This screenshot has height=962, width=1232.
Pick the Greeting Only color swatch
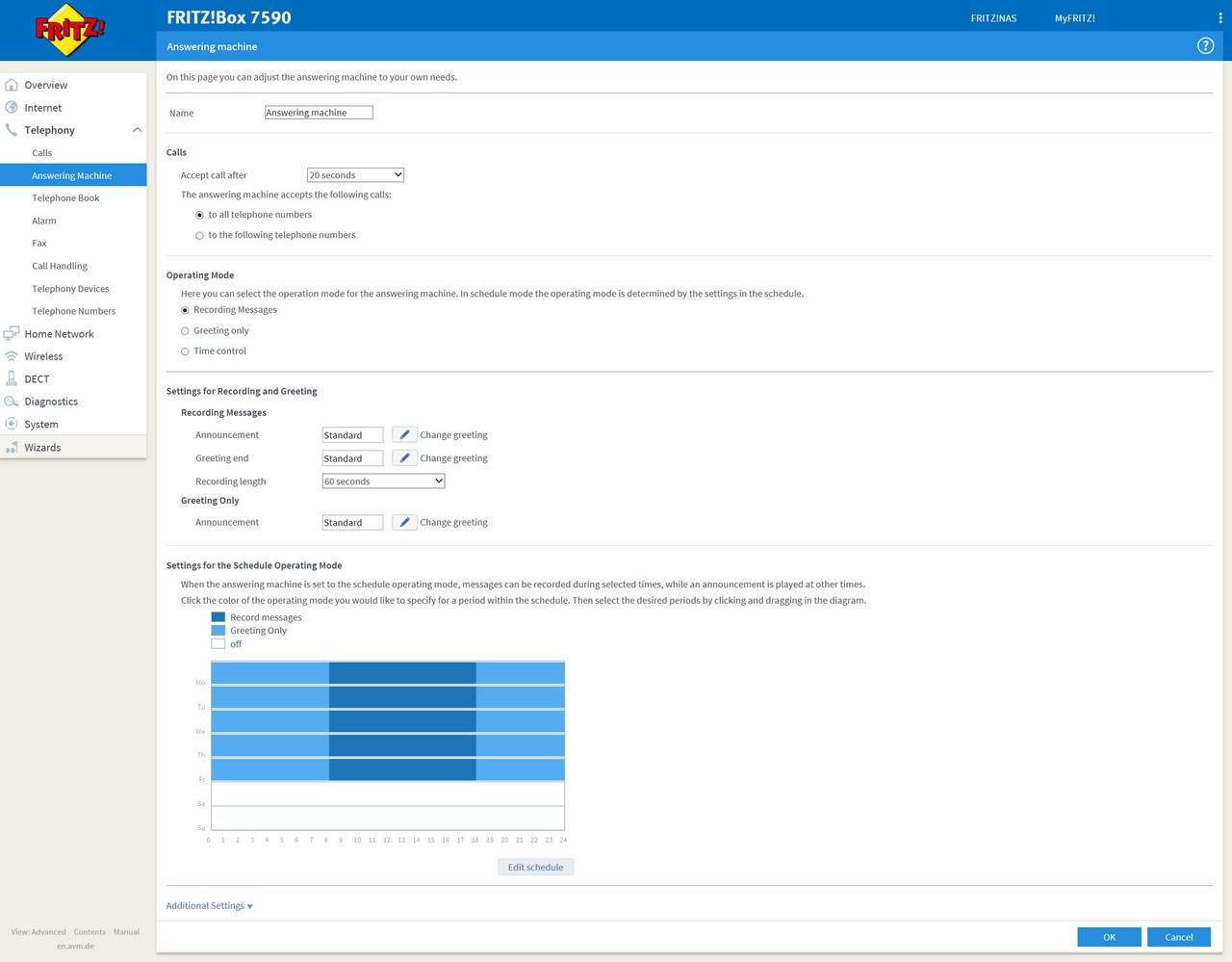pyautogui.click(x=218, y=631)
